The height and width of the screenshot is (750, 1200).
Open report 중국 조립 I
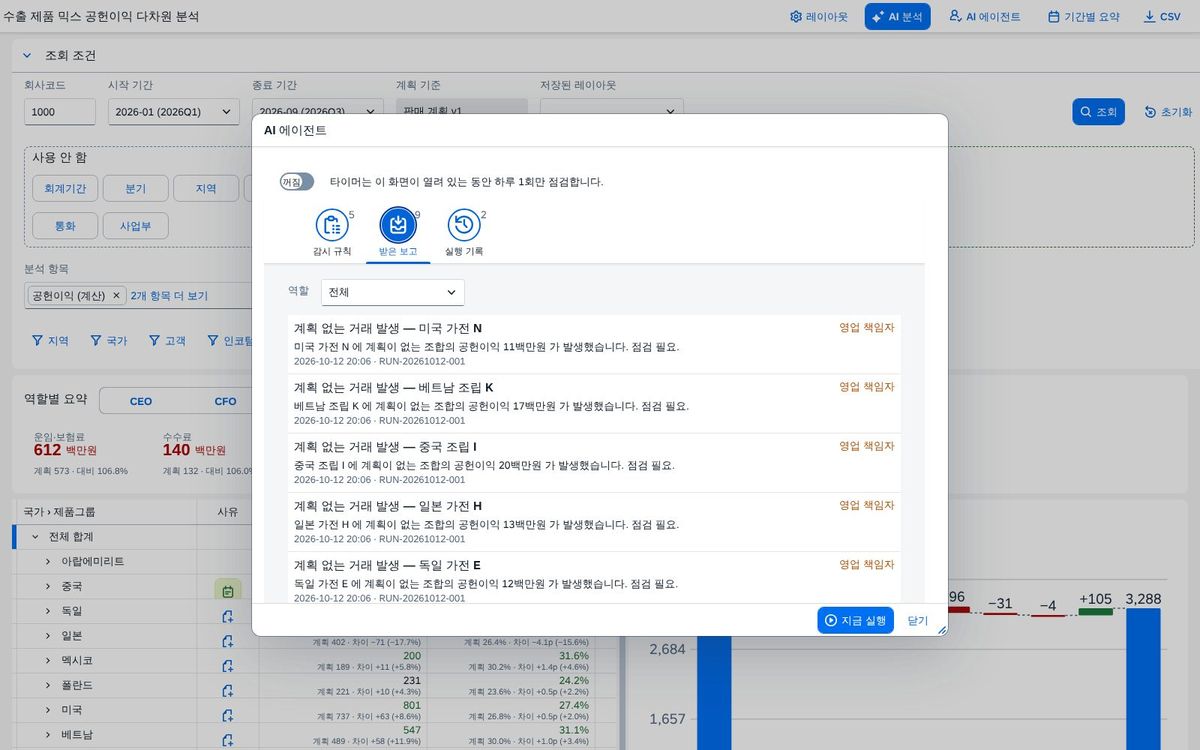594,462
